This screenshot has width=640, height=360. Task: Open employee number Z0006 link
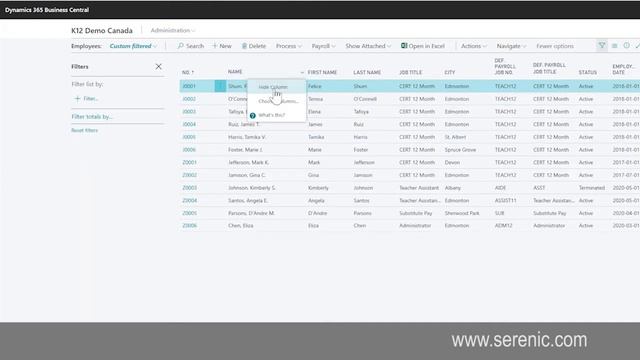189,226
